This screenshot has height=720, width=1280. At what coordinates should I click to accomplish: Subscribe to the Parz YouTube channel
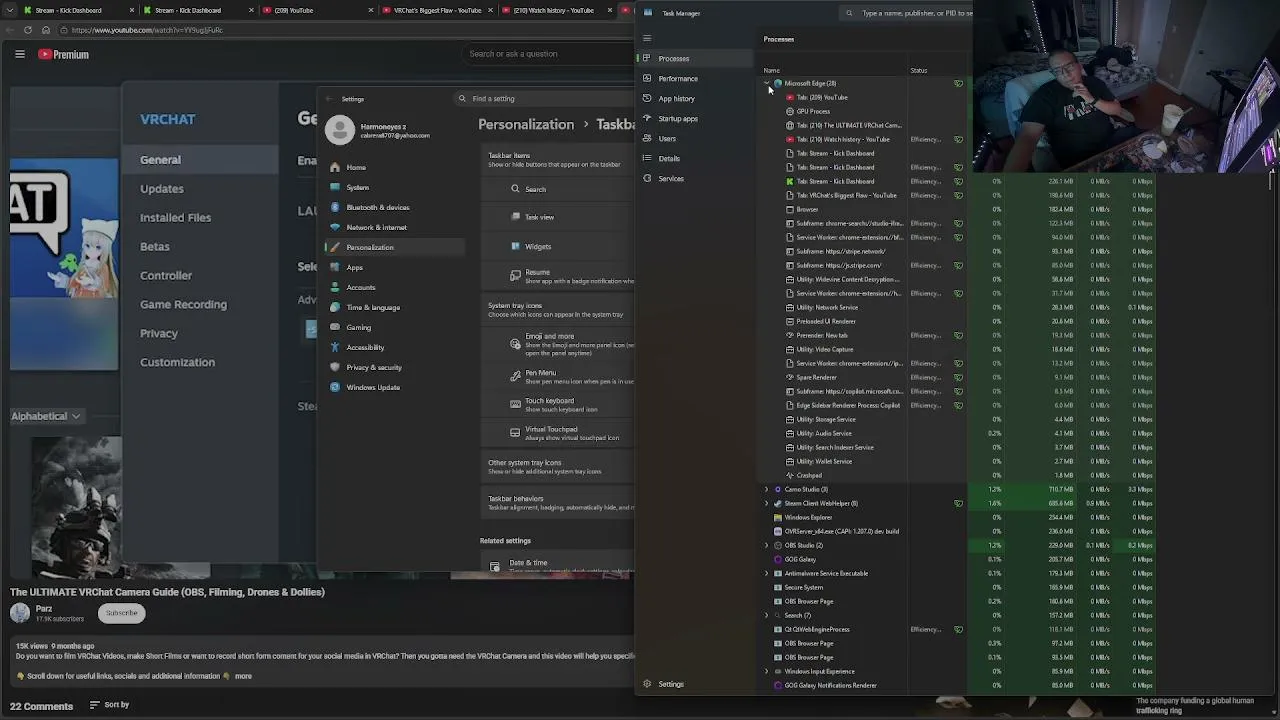click(x=122, y=613)
